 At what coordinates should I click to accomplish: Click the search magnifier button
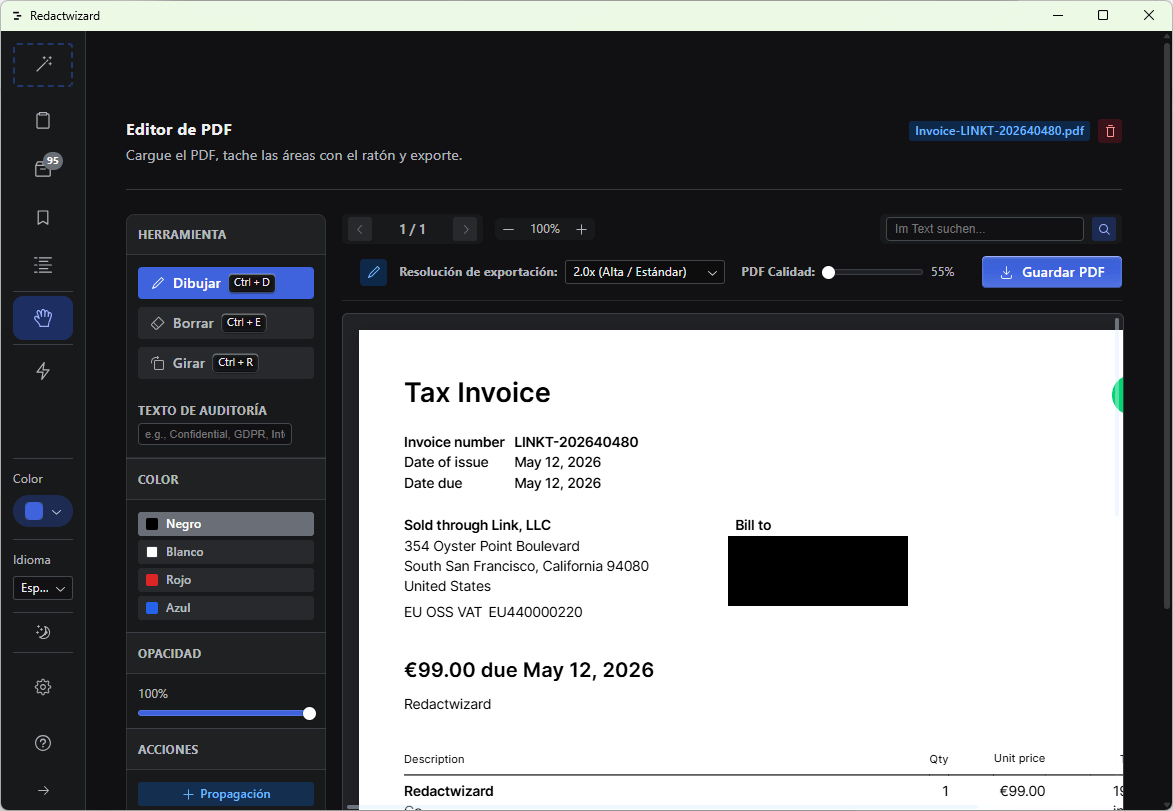point(1104,229)
